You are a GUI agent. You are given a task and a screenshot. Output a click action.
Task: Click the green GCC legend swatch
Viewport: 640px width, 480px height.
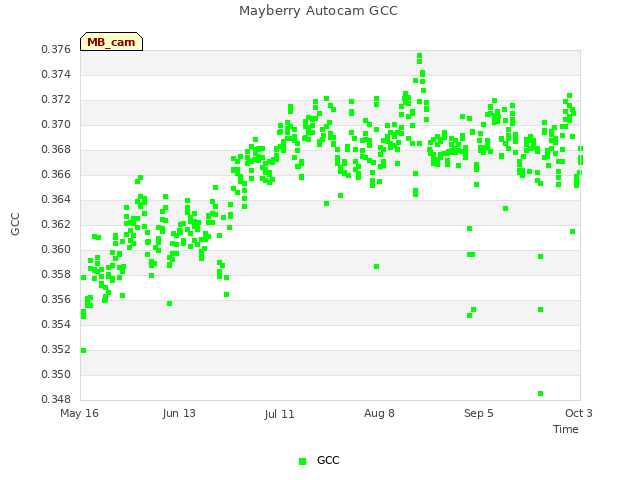(302, 461)
